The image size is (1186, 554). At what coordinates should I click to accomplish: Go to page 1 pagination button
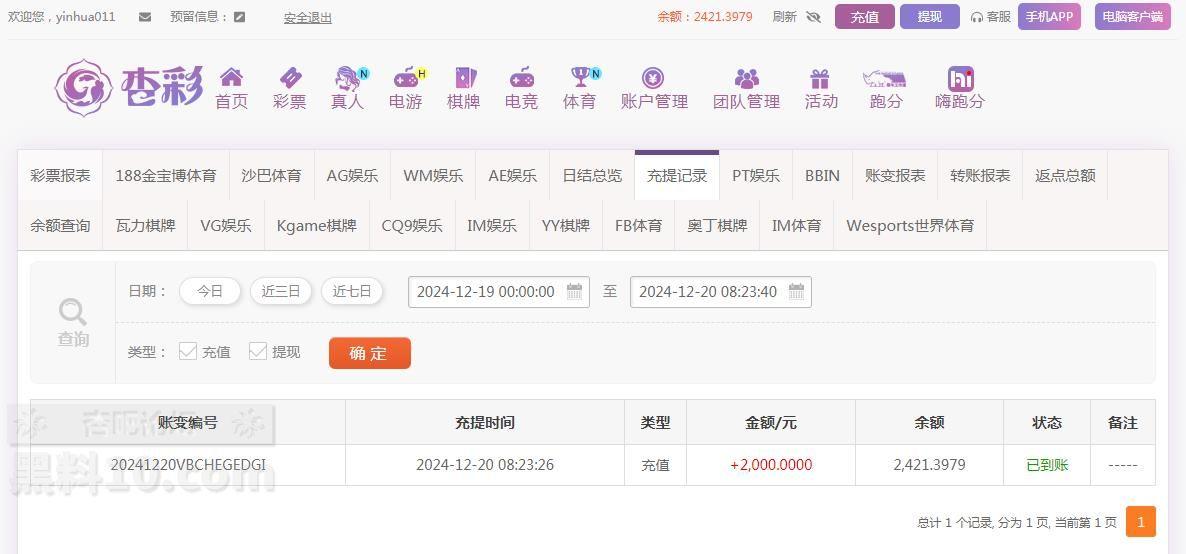coord(1141,521)
